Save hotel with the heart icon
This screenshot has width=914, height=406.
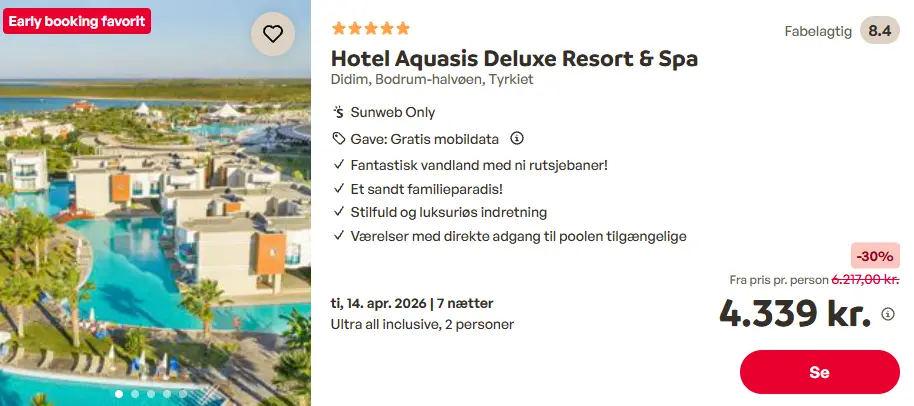tap(272, 34)
